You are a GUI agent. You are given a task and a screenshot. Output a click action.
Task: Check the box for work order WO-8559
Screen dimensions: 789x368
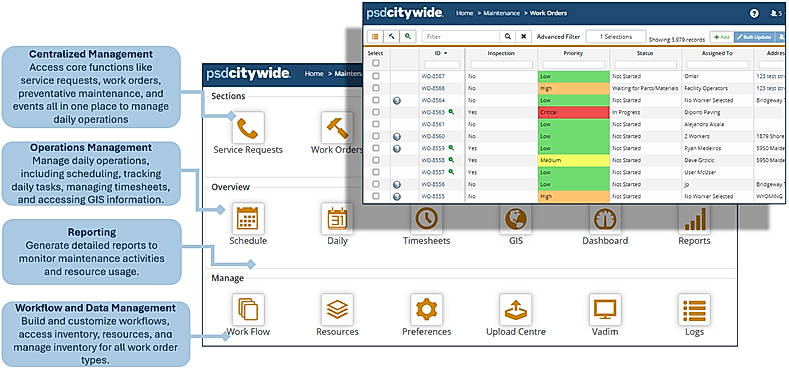tap(375, 148)
